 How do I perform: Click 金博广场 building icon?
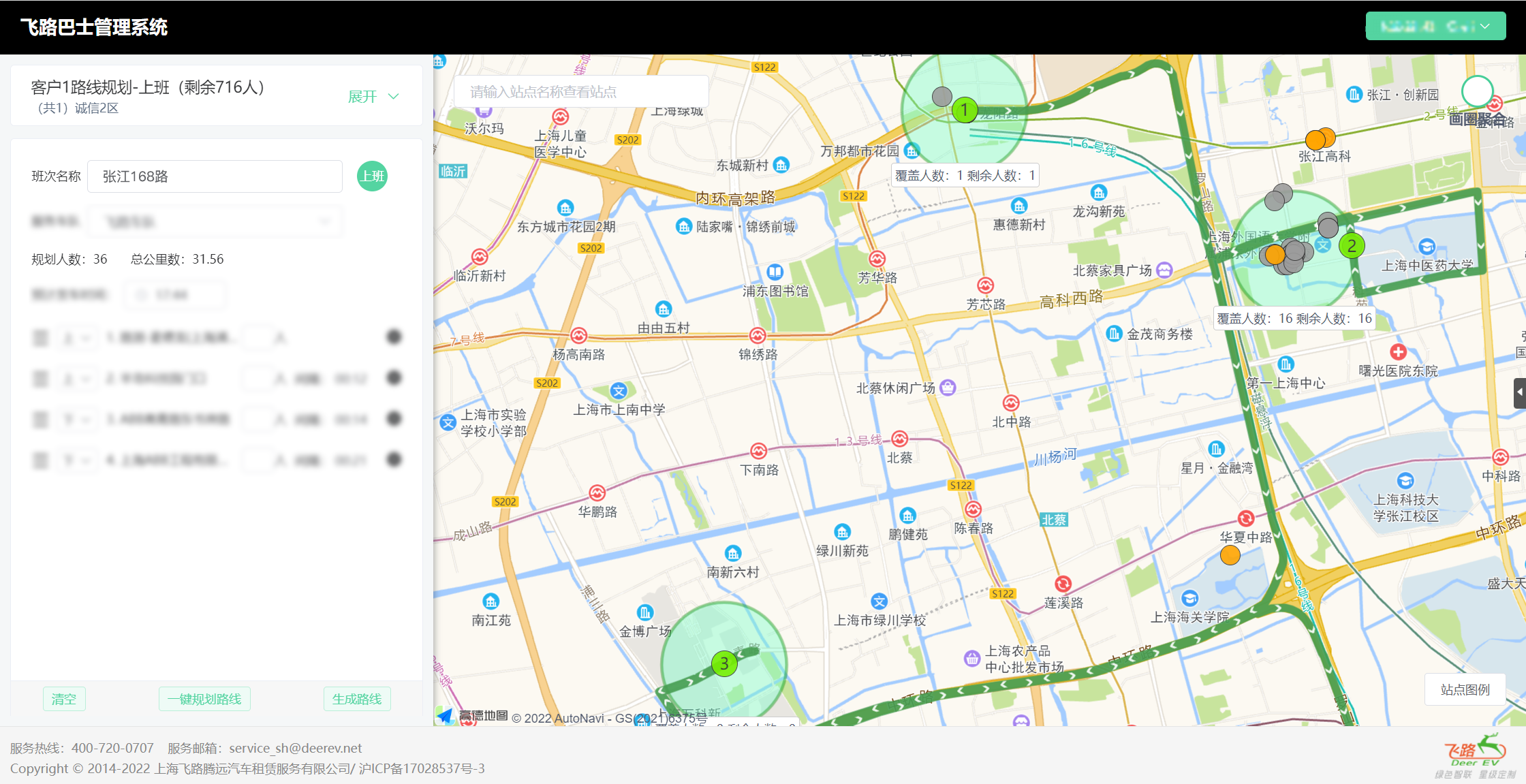(645, 612)
